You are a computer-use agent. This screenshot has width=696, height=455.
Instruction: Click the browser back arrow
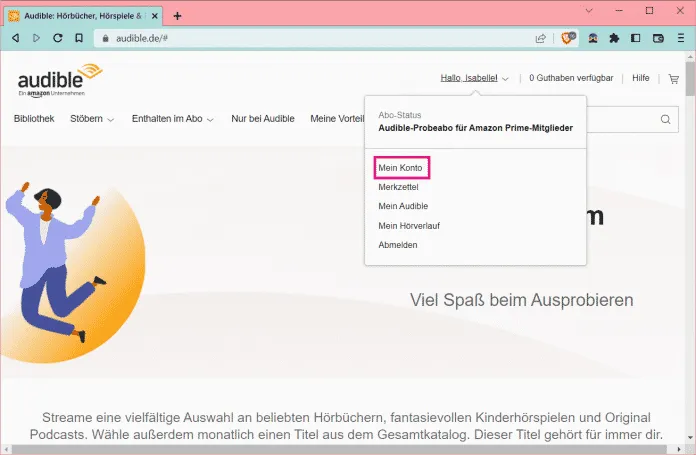point(16,38)
